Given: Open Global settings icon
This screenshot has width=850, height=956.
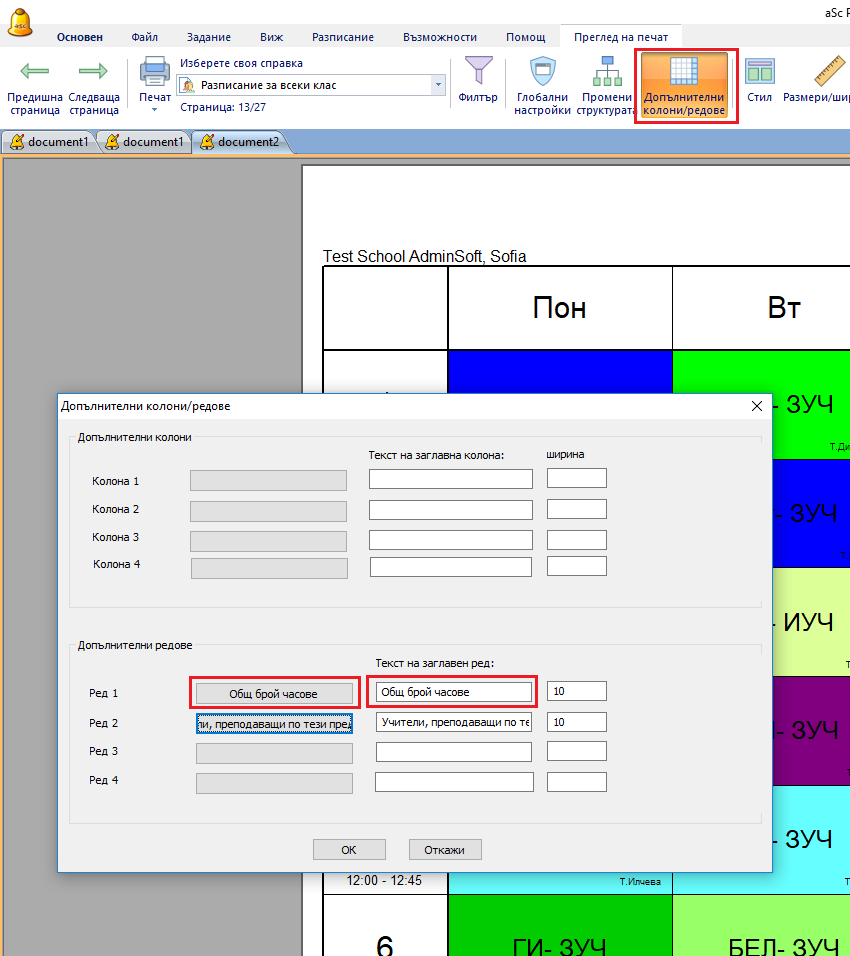Looking at the screenshot, I should tap(542, 72).
